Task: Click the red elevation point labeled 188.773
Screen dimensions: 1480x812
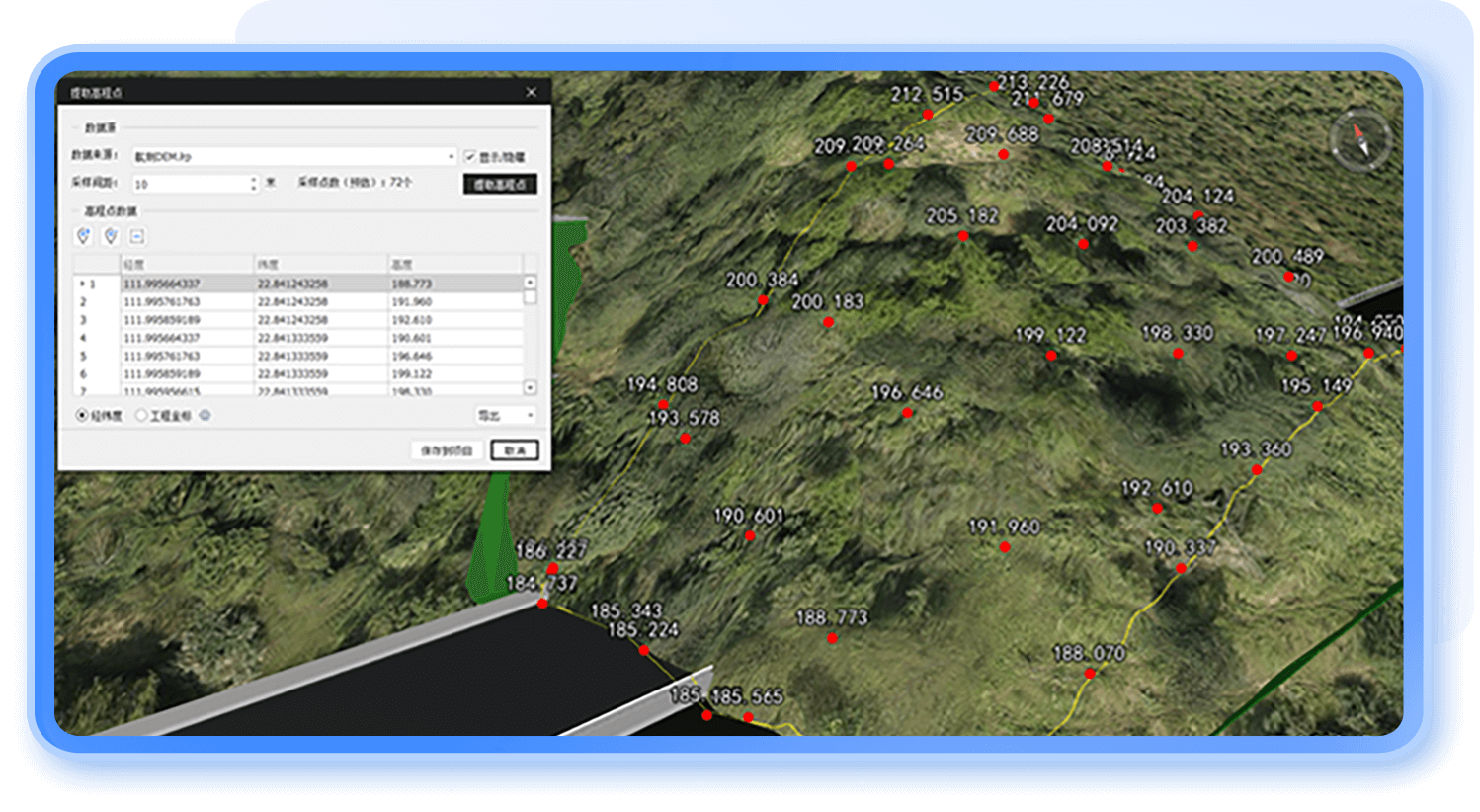Action: pos(832,639)
